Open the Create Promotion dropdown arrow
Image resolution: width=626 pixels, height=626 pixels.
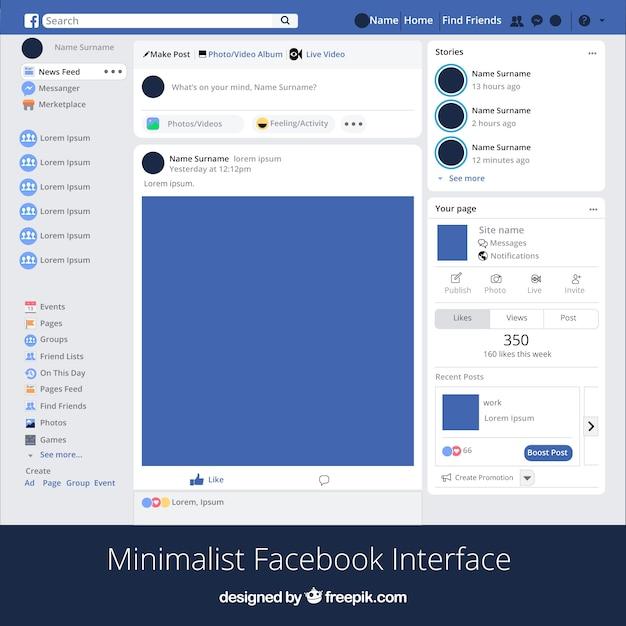(527, 478)
